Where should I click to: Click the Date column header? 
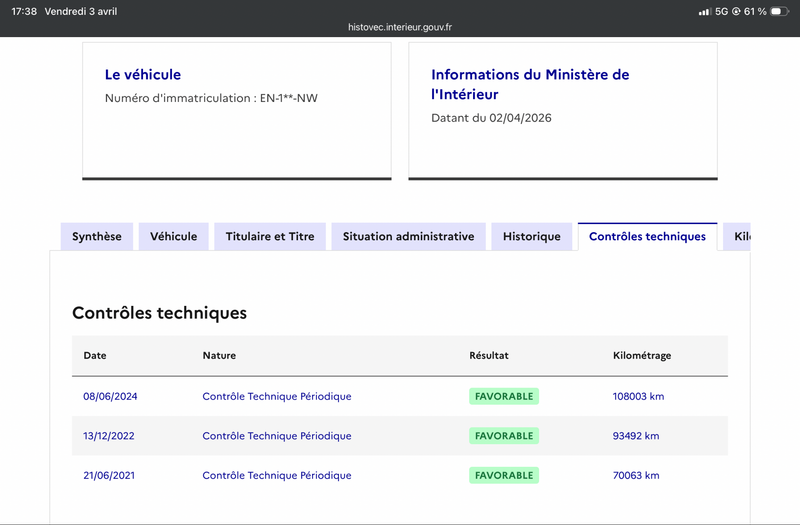click(x=95, y=356)
